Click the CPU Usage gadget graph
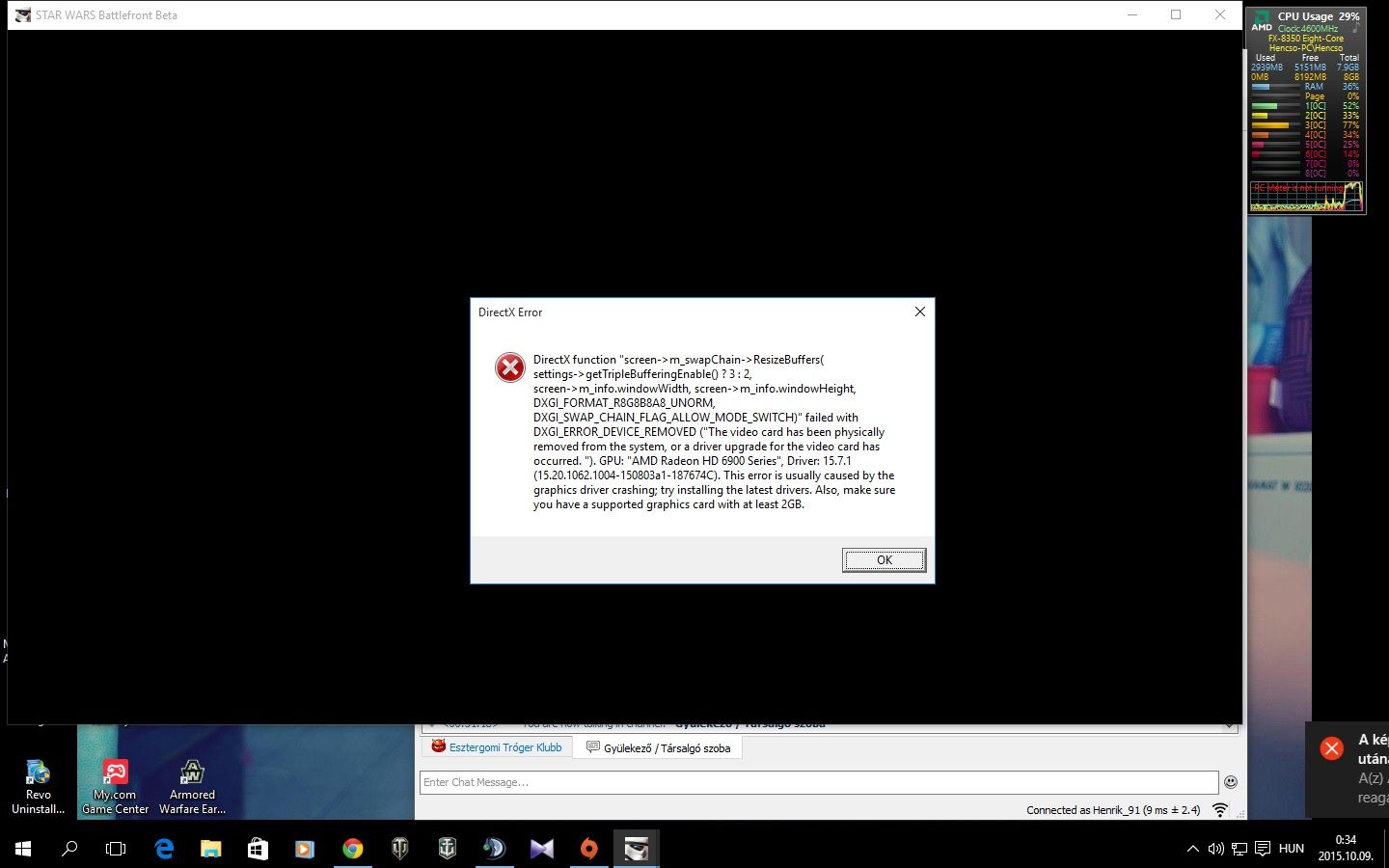1389x868 pixels. (x=1306, y=196)
